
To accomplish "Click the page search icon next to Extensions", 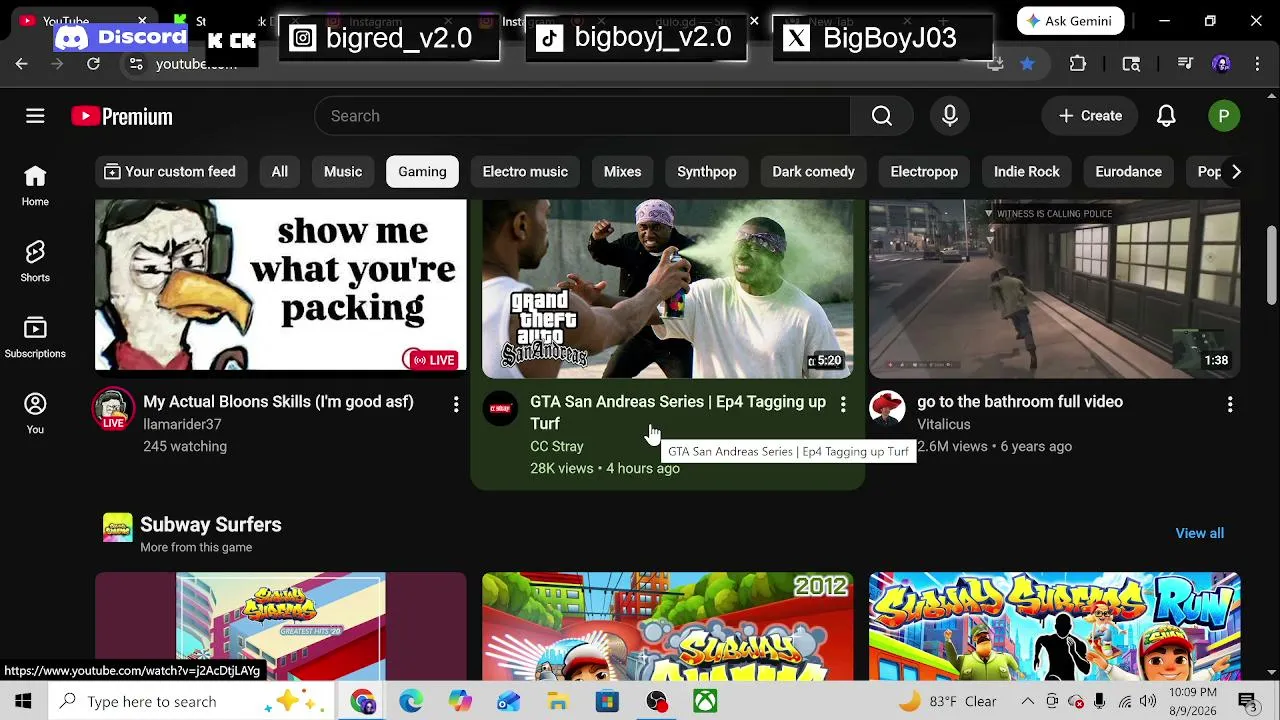I will pos(1131,64).
